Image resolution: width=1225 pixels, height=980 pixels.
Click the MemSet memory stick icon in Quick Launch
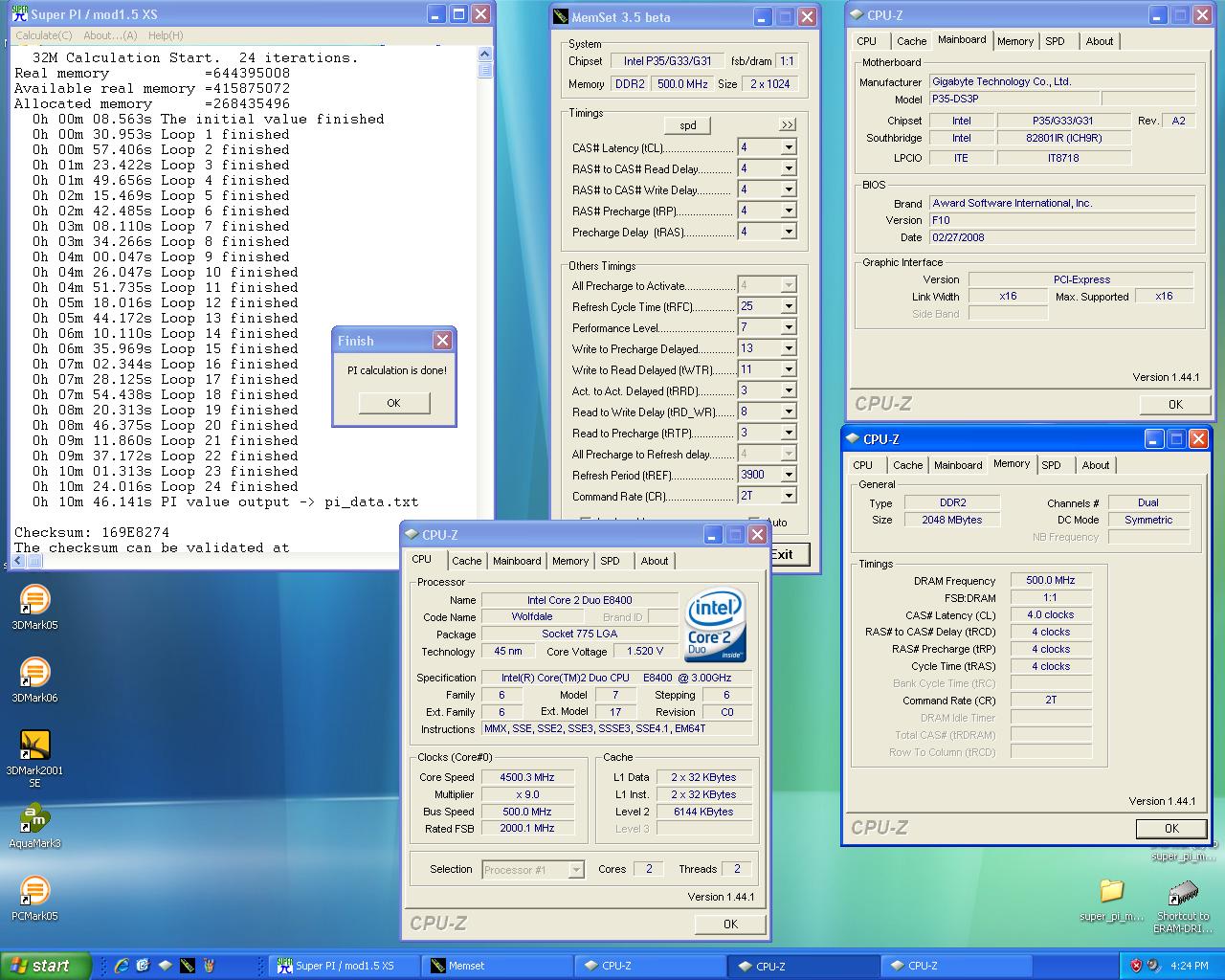point(188,966)
